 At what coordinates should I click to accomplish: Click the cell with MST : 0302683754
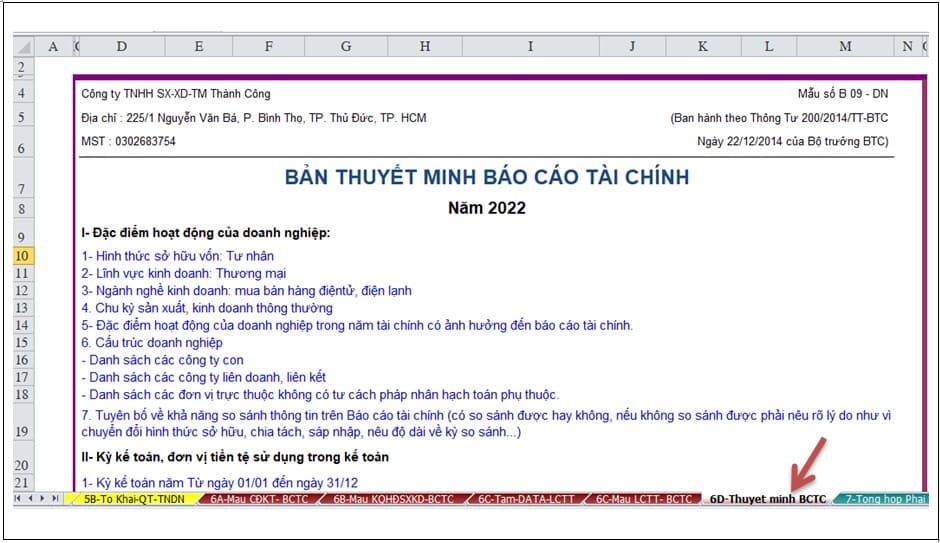click(x=128, y=142)
